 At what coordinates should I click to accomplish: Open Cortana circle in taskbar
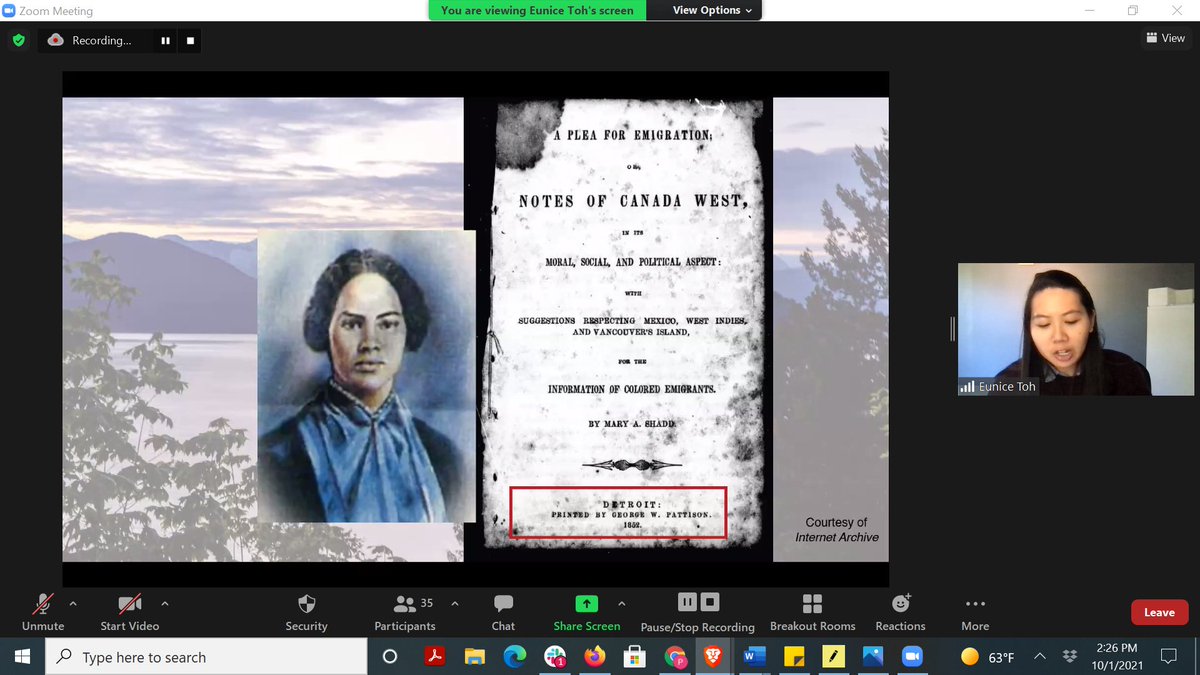(x=390, y=657)
